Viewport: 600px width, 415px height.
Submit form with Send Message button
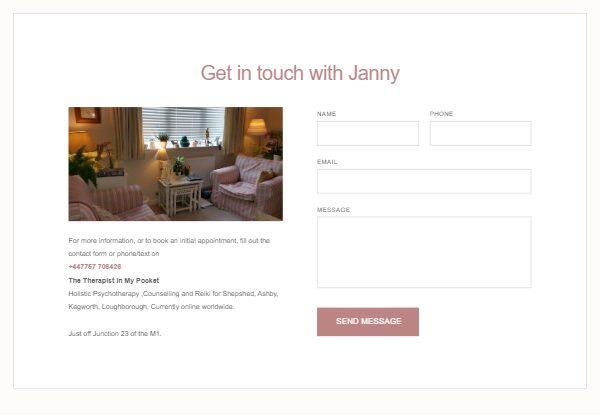(x=367, y=322)
